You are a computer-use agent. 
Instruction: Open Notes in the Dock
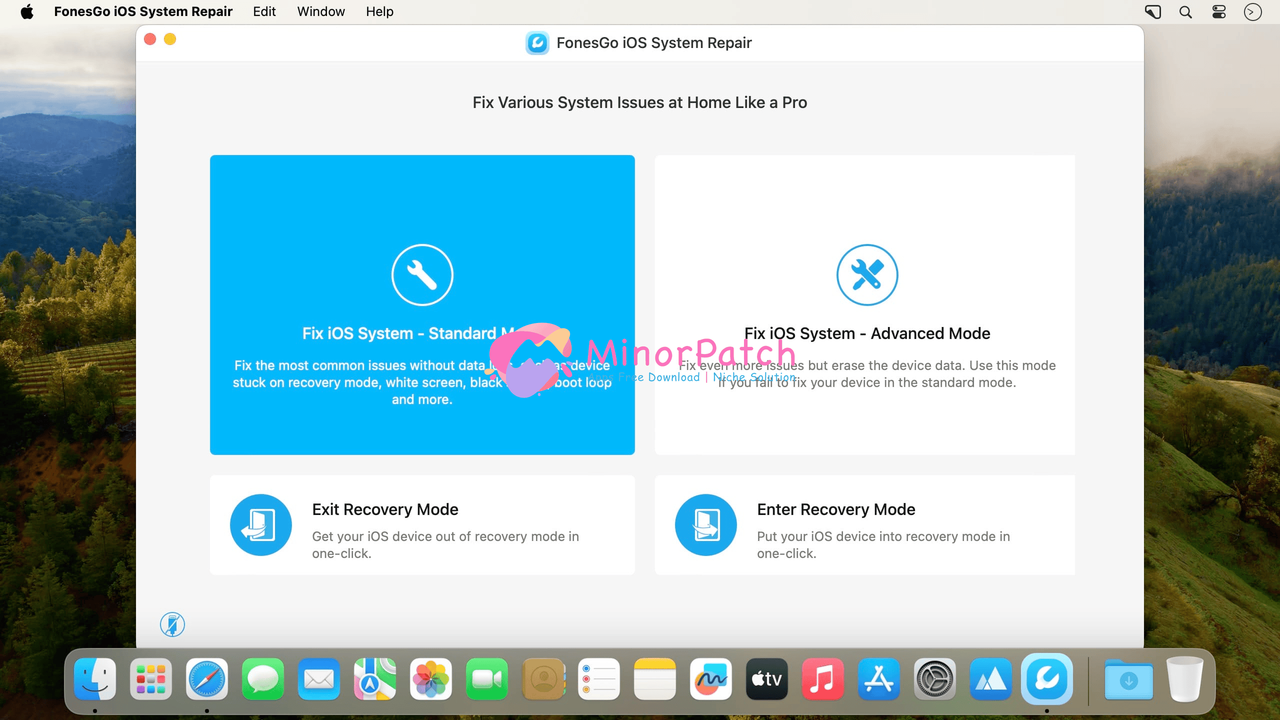click(655, 680)
